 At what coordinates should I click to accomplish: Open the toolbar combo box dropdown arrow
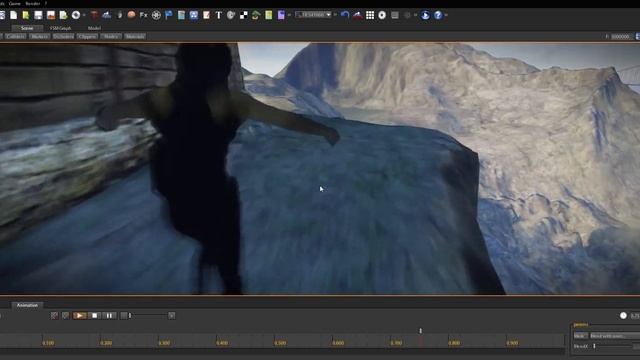[x=329, y=15]
